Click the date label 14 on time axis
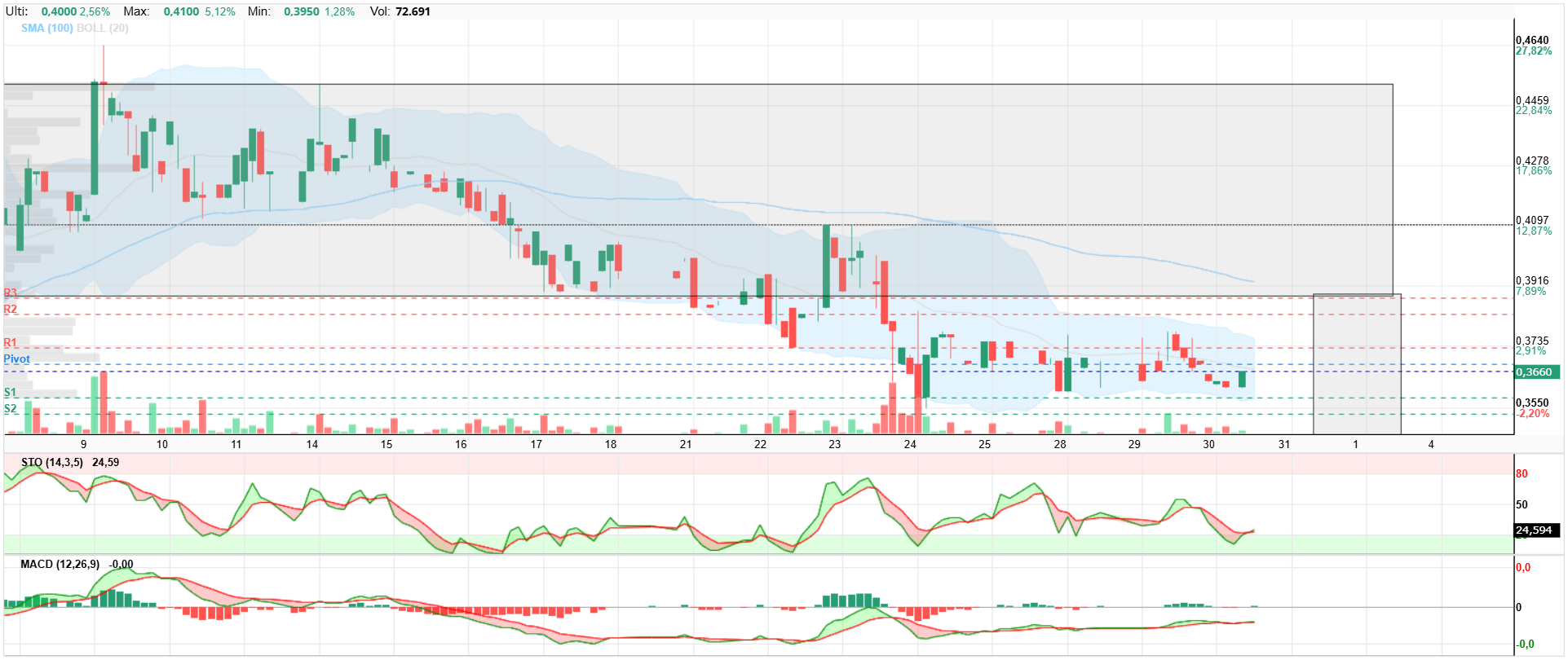1568x660 pixels. pyautogui.click(x=312, y=444)
